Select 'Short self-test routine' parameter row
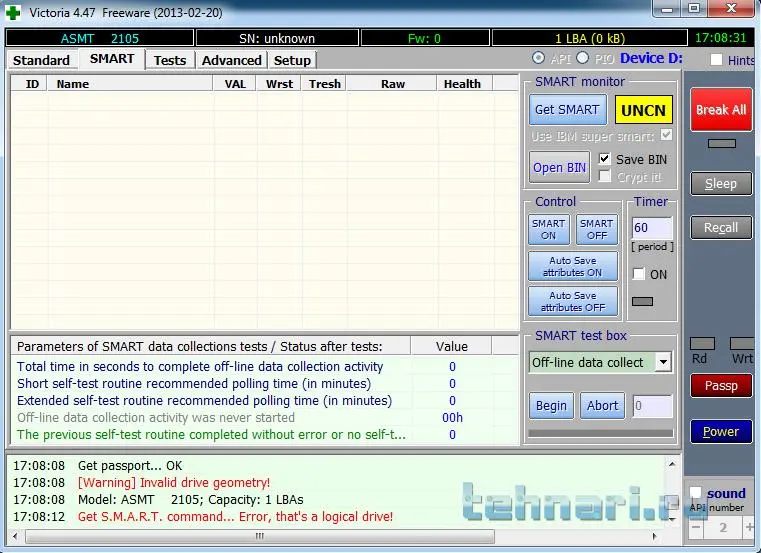This screenshot has height=553, width=761. [x=265, y=384]
